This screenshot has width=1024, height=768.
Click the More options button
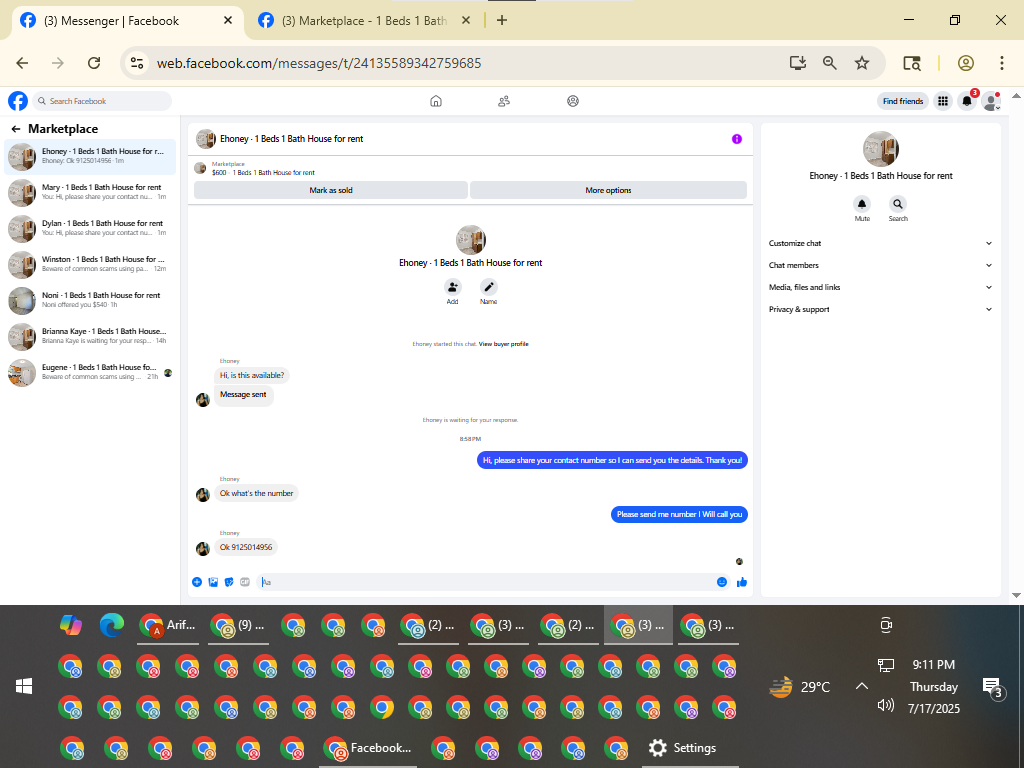tap(608, 190)
